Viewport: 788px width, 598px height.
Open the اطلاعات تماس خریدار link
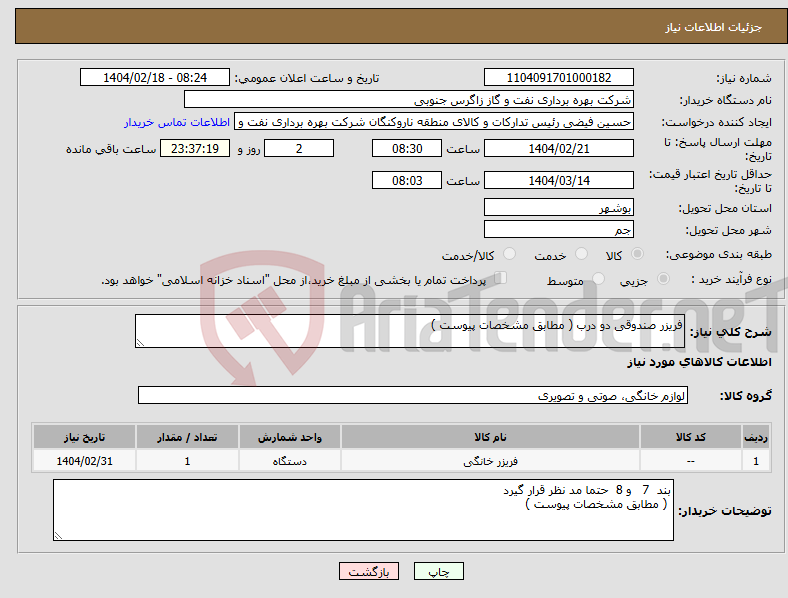177,122
